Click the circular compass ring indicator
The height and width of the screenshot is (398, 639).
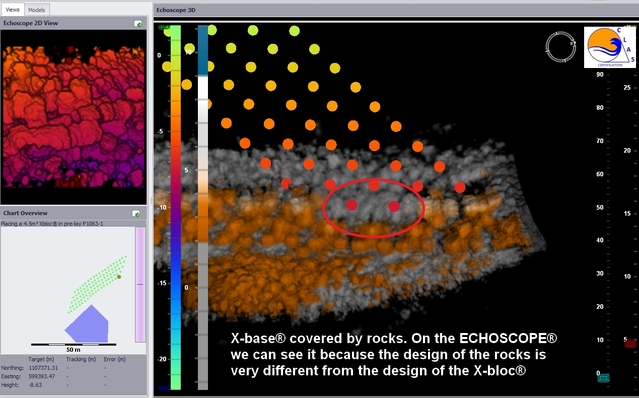[561, 47]
